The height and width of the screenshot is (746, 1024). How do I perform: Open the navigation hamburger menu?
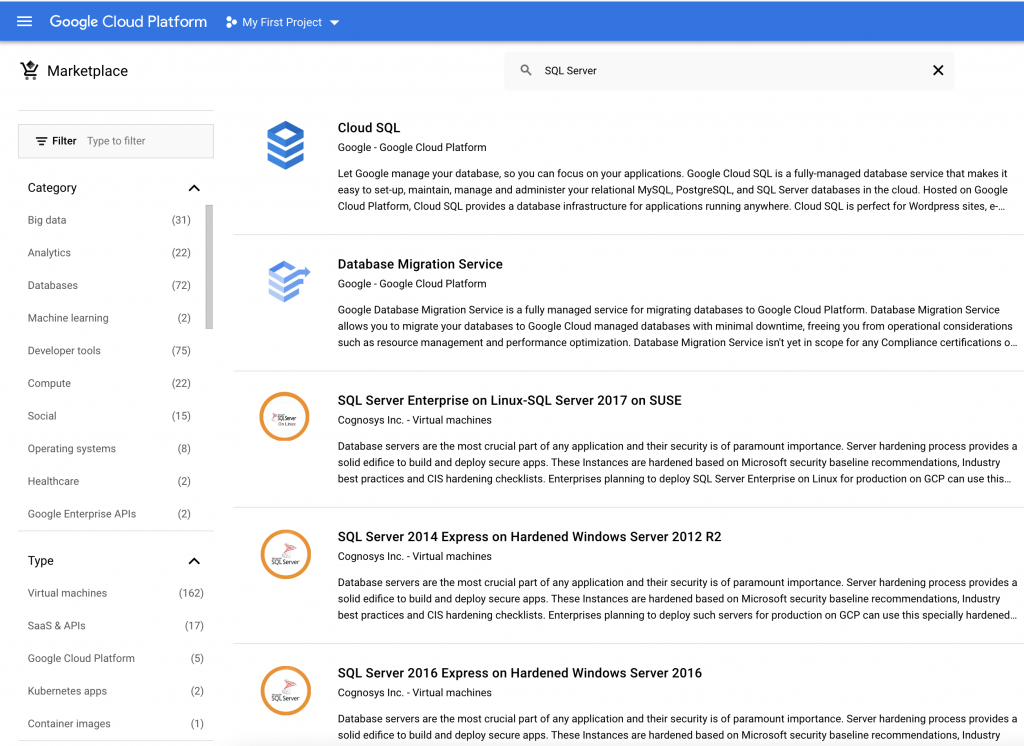pyautogui.click(x=24, y=21)
